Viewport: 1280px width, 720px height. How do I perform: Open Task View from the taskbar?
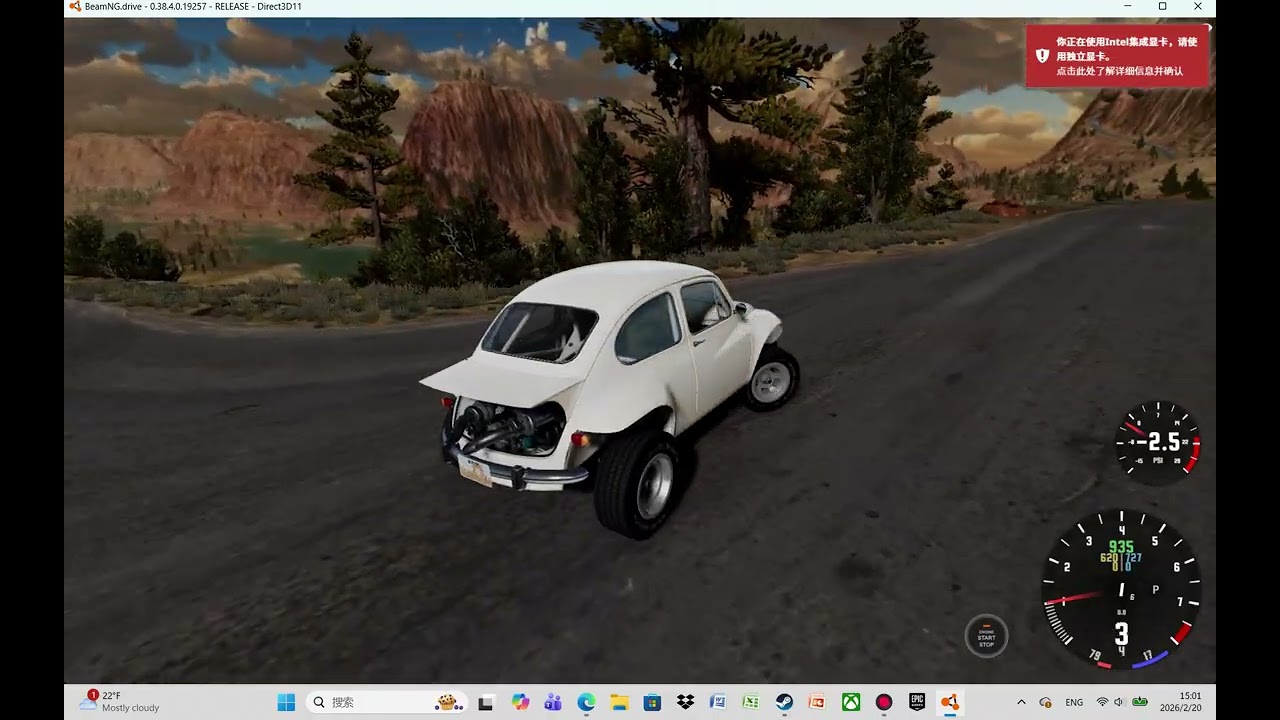tap(486, 702)
